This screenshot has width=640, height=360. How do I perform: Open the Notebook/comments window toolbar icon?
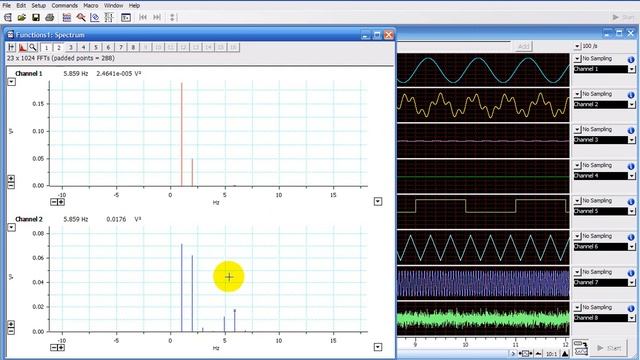tap(126, 17)
